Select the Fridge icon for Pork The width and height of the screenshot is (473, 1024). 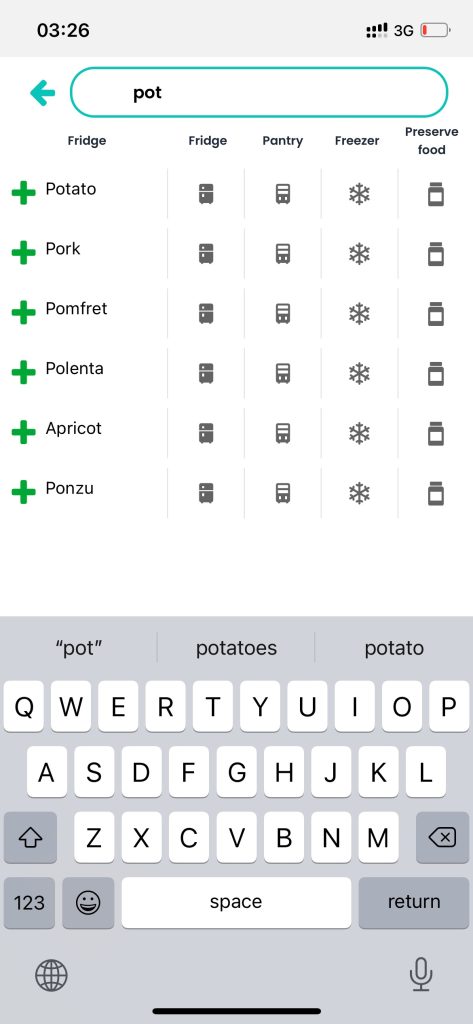tap(206, 253)
